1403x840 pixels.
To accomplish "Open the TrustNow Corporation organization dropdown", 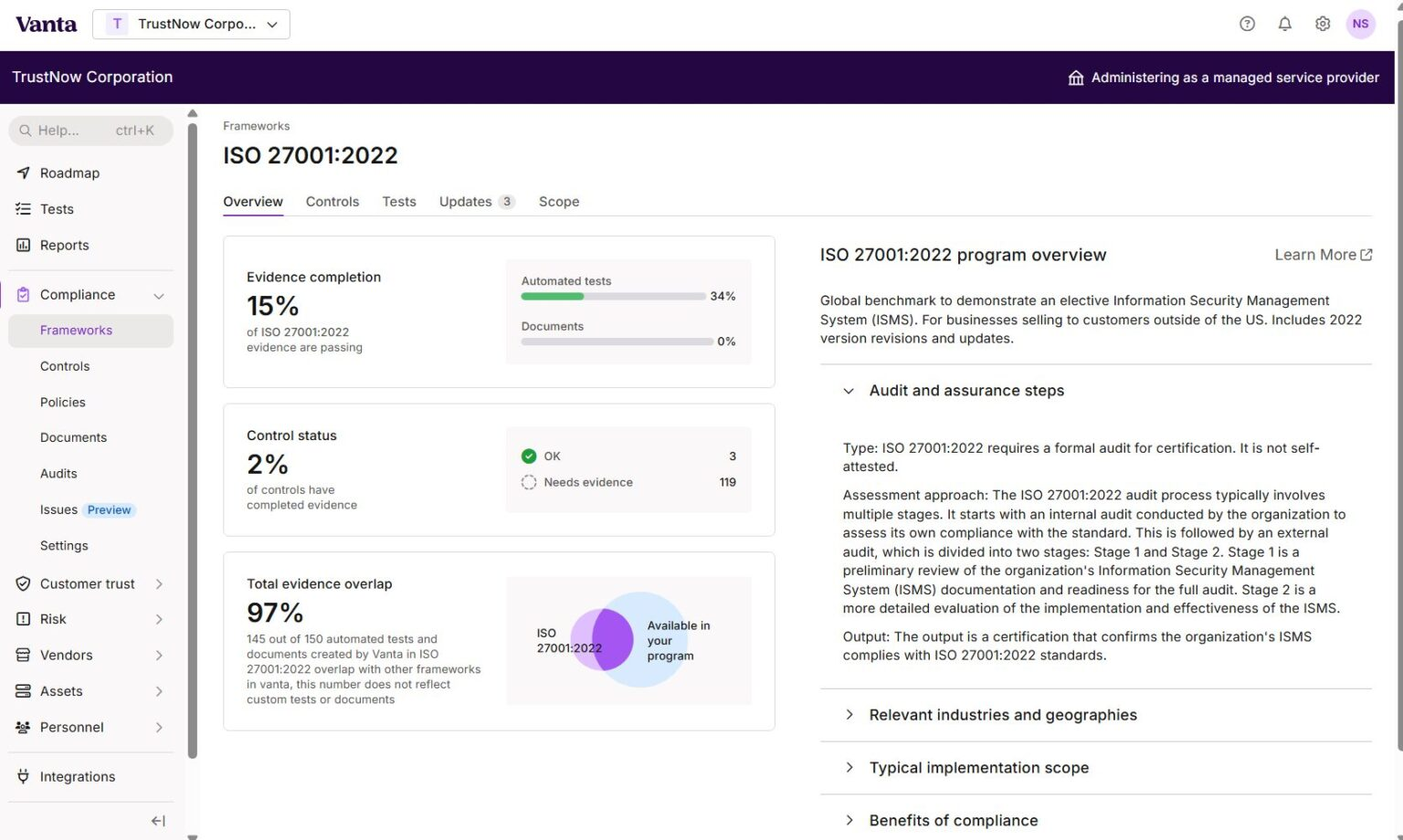I will [191, 24].
